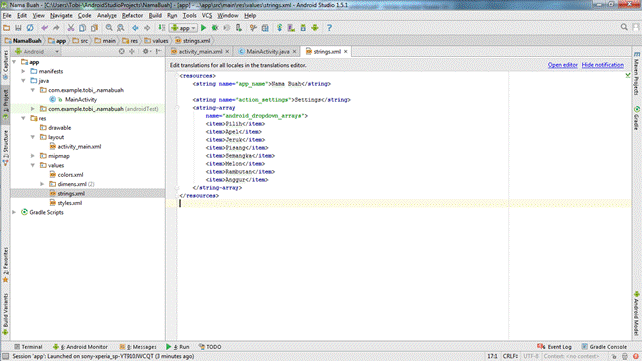Click Hide notification link

pos(603,65)
